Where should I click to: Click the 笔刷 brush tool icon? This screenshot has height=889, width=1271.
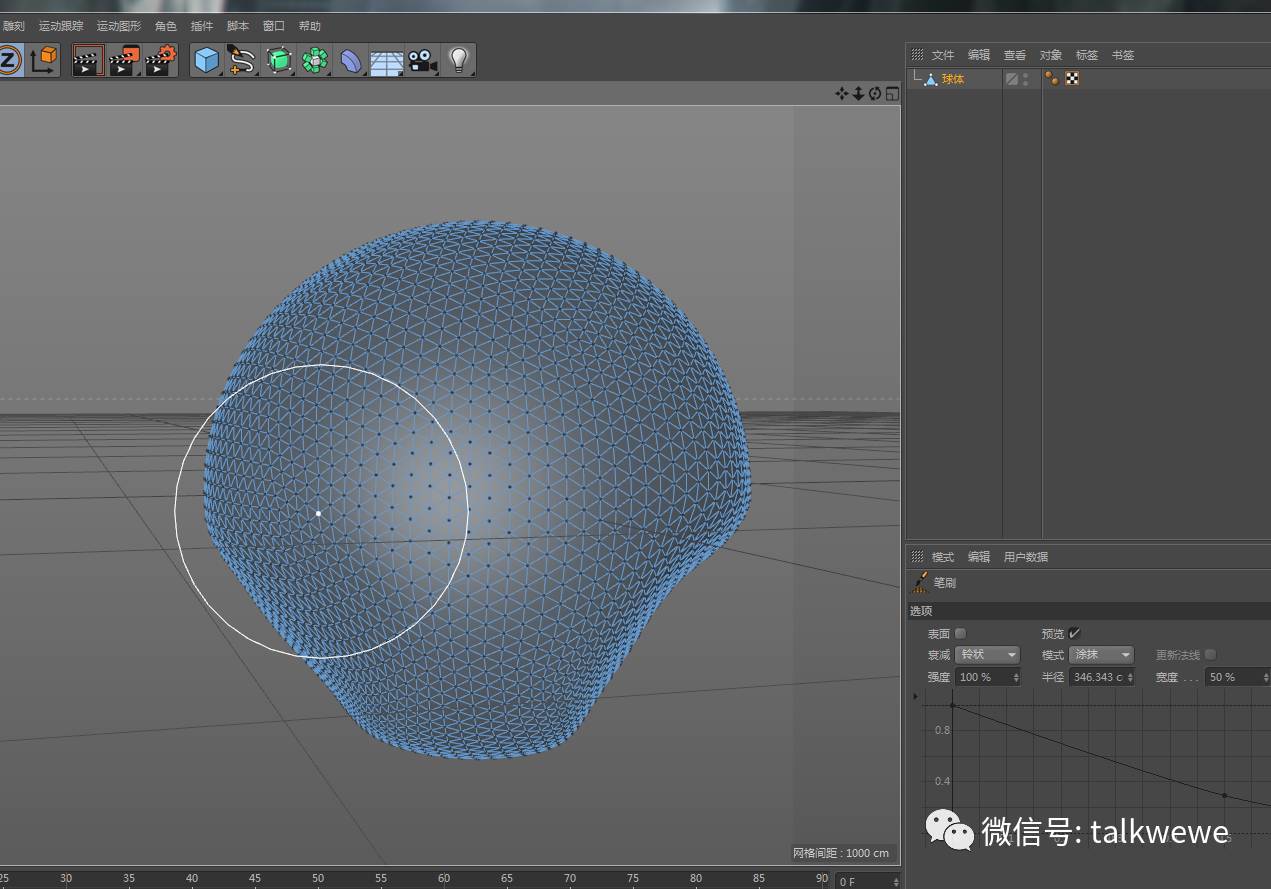point(921,582)
